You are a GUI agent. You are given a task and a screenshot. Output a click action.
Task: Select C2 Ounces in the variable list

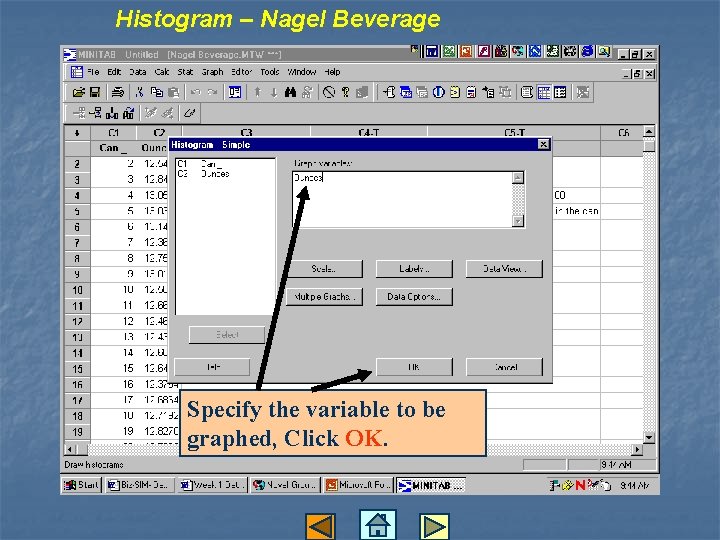pos(203,174)
